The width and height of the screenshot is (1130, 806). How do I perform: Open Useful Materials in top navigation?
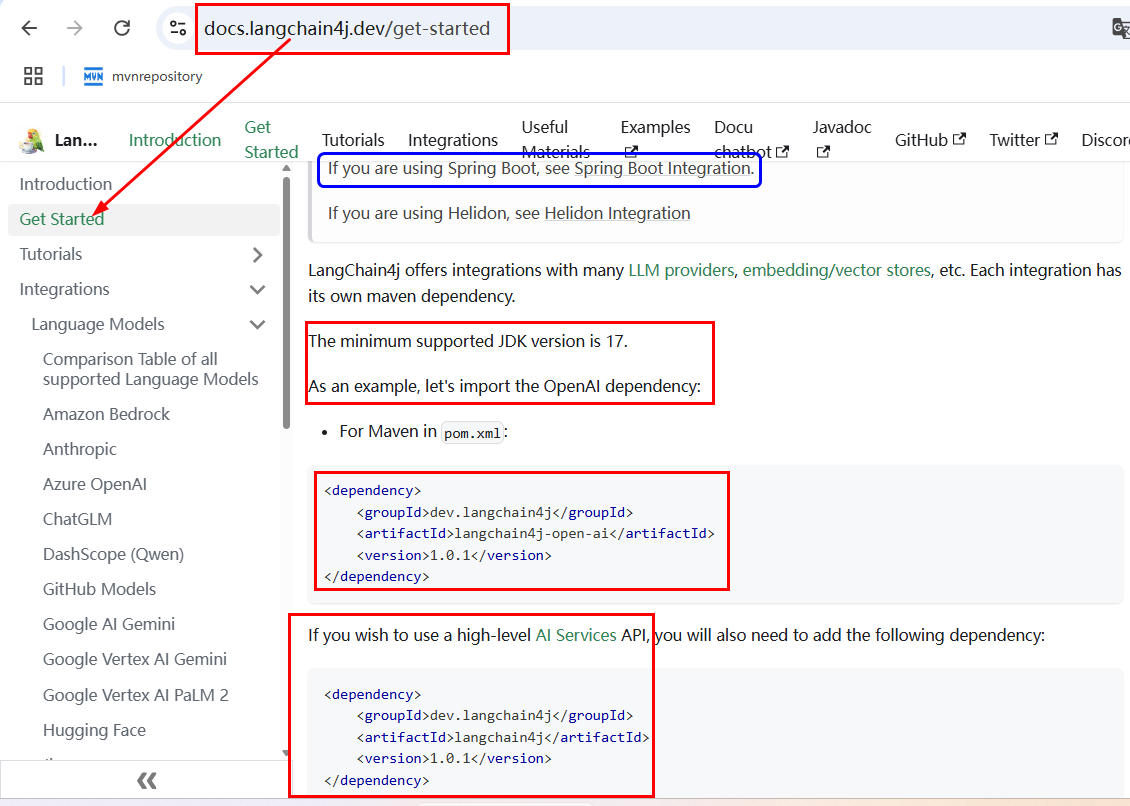tap(556, 140)
